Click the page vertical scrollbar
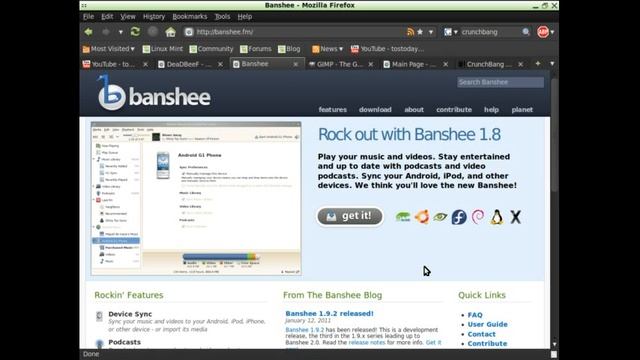The height and width of the screenshot is (360, 640). [x=554, y=135]
